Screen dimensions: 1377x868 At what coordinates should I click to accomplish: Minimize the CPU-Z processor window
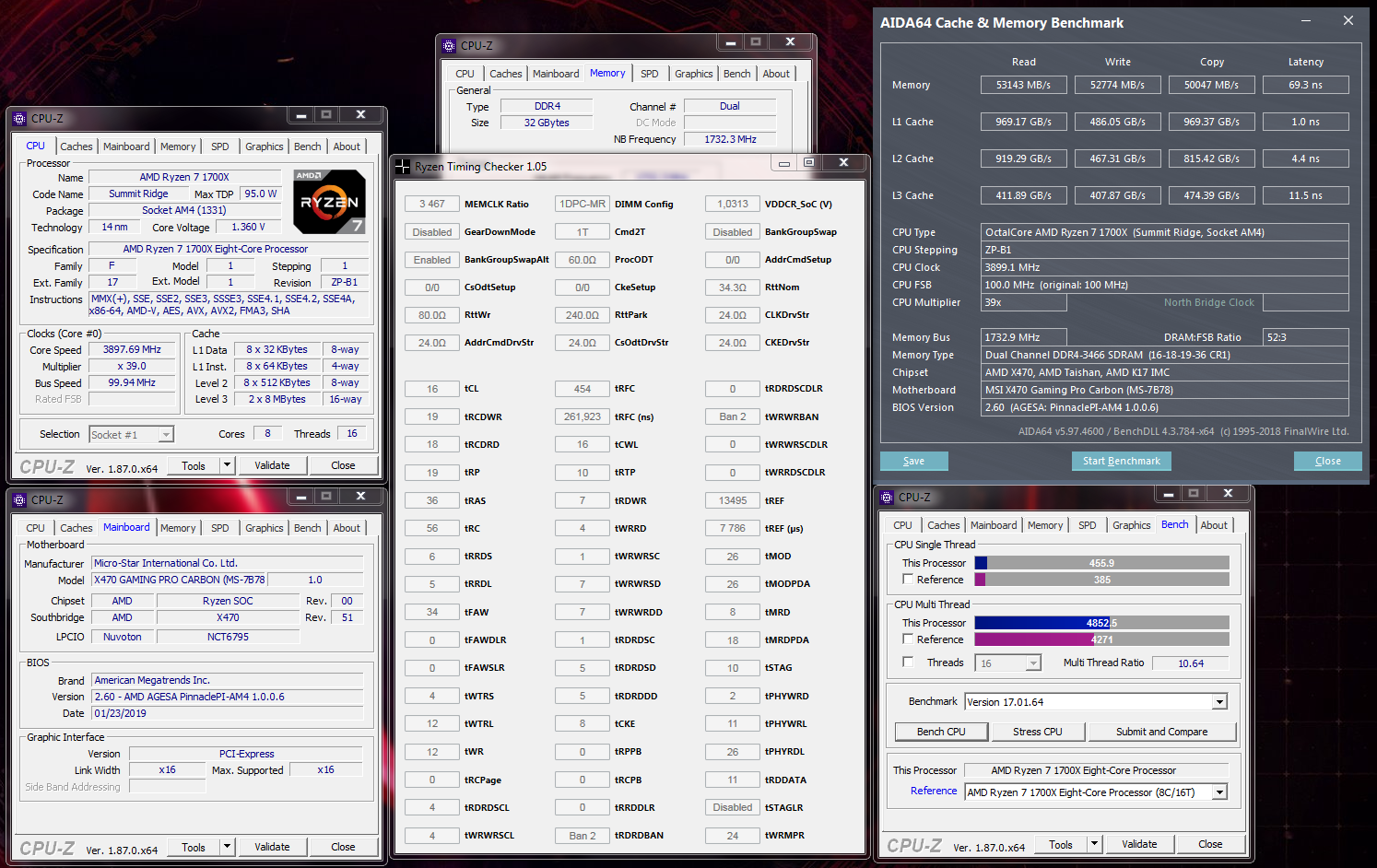point(300,115)
